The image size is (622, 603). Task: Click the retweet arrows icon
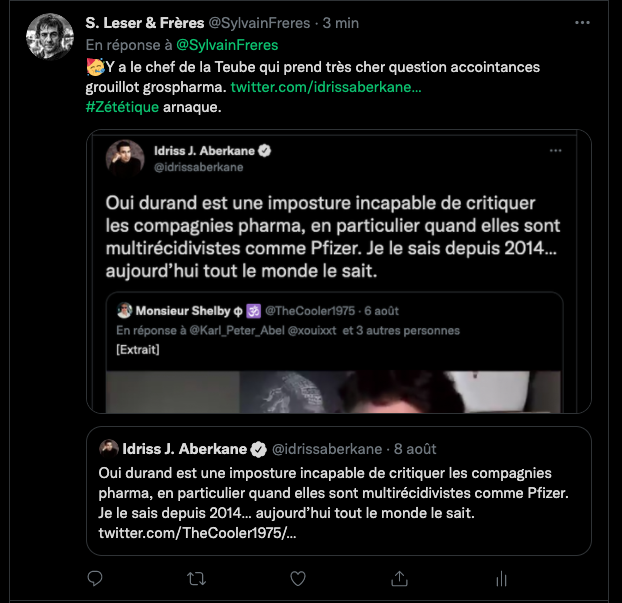click(197, 578)
